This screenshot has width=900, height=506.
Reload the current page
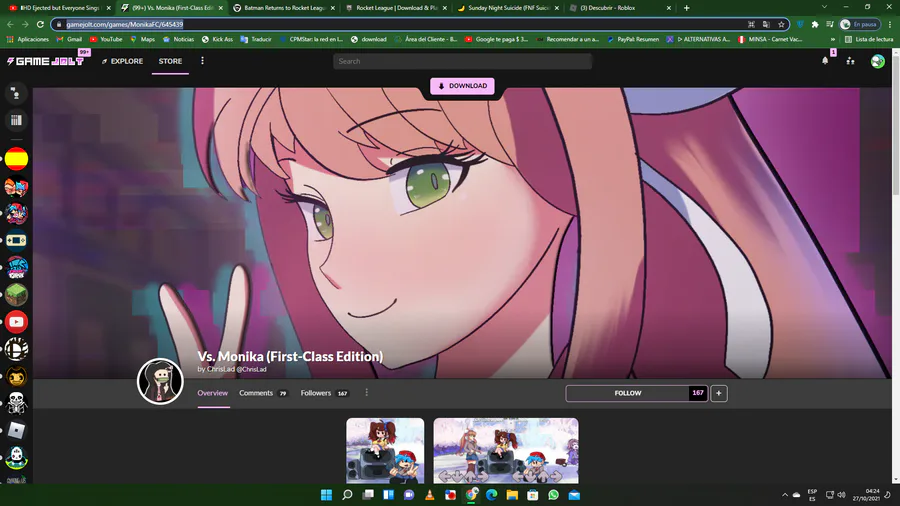[40, 24]
